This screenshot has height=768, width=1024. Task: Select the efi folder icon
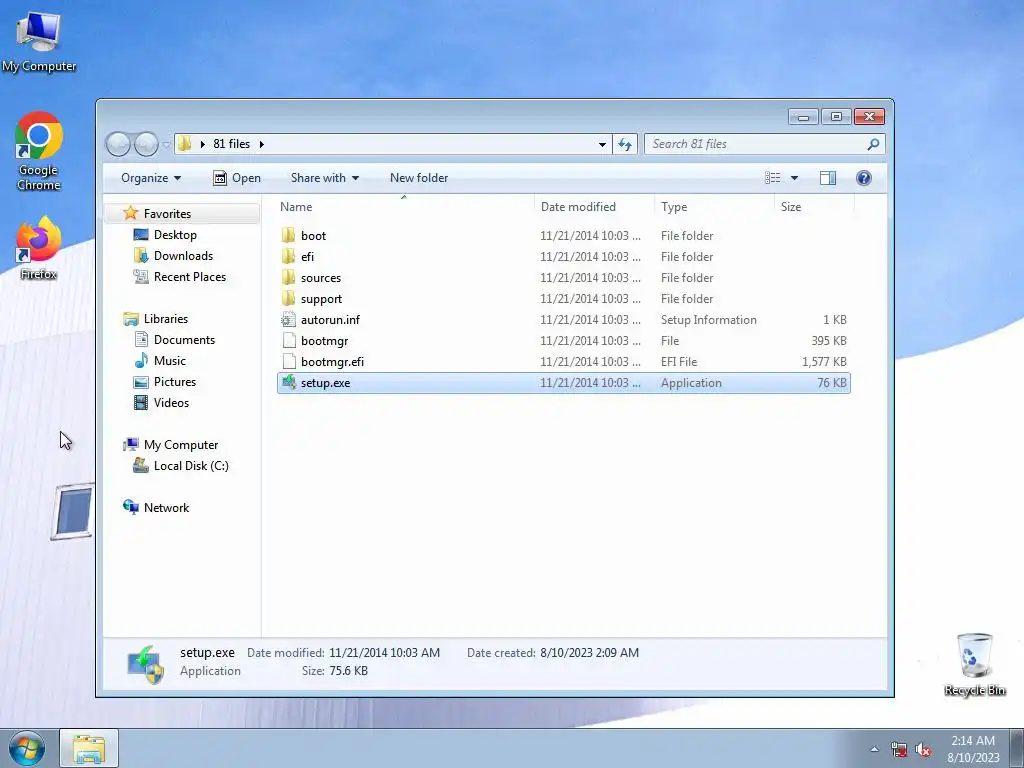pyautogui.click(x=289, y=256)
